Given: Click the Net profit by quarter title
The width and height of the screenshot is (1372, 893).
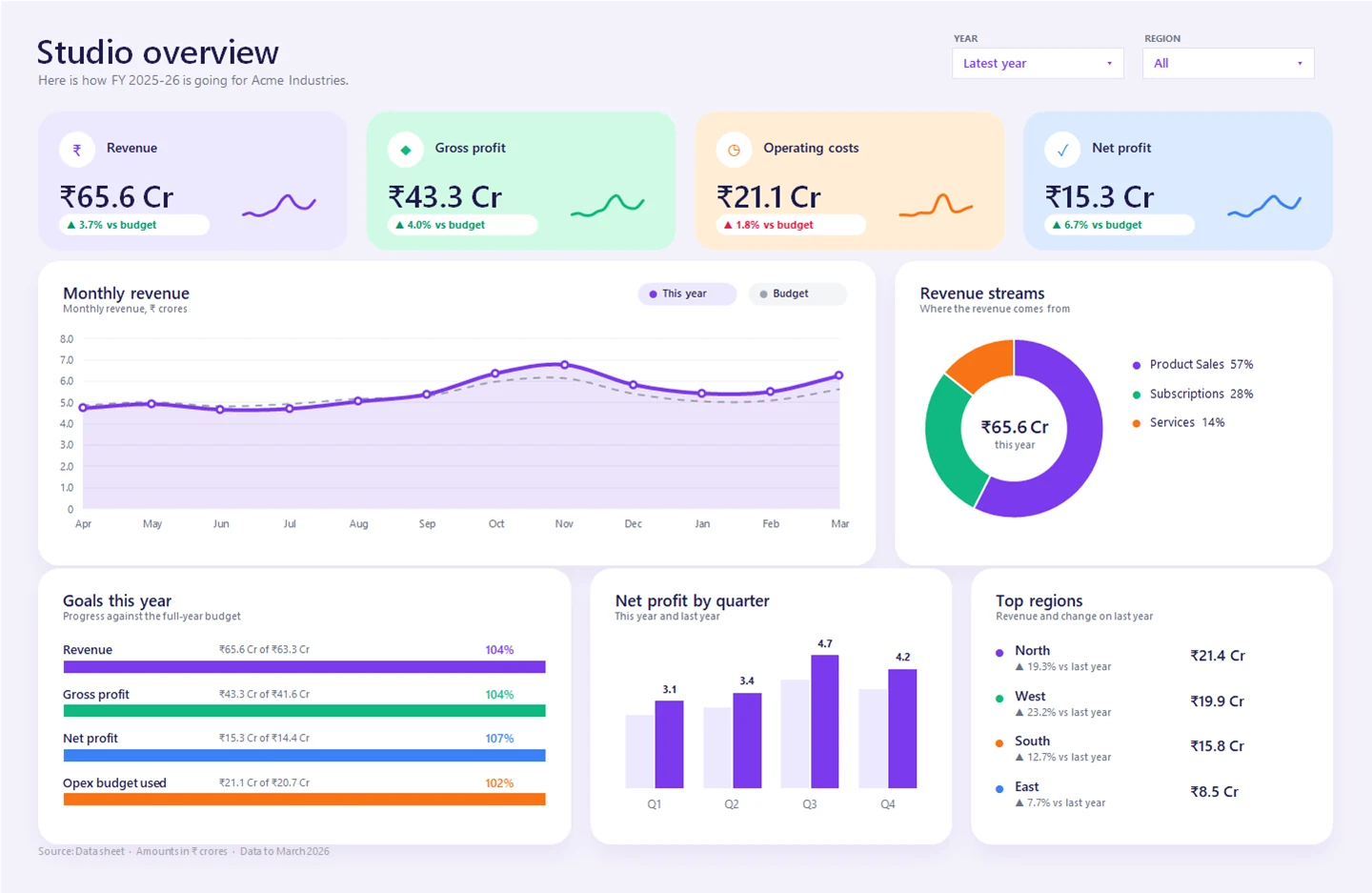Looking at the screenshot, I should pos(692,601).
